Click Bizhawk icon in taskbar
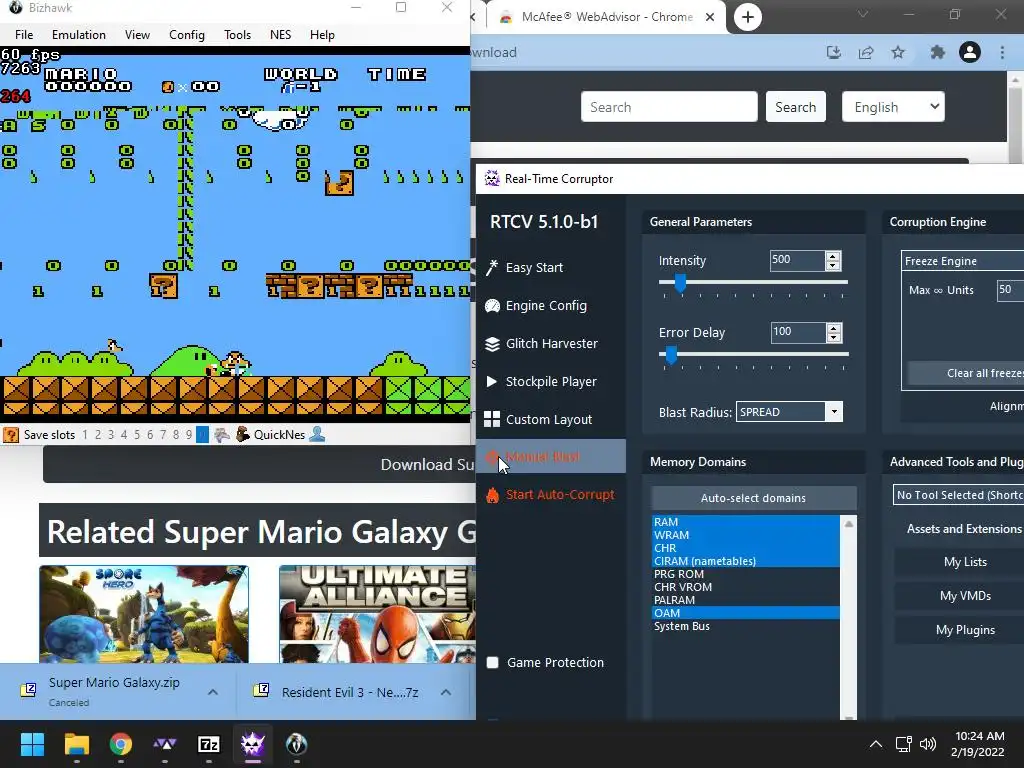 (x=296, y=744)
